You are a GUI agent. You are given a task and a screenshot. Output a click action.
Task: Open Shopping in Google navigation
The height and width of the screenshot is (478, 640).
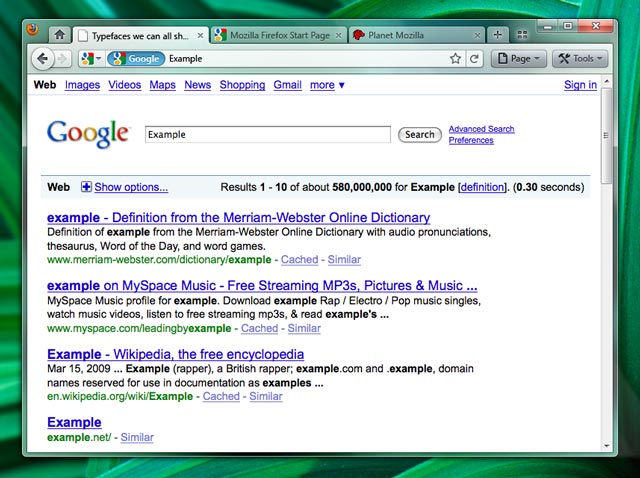point(242,85)
